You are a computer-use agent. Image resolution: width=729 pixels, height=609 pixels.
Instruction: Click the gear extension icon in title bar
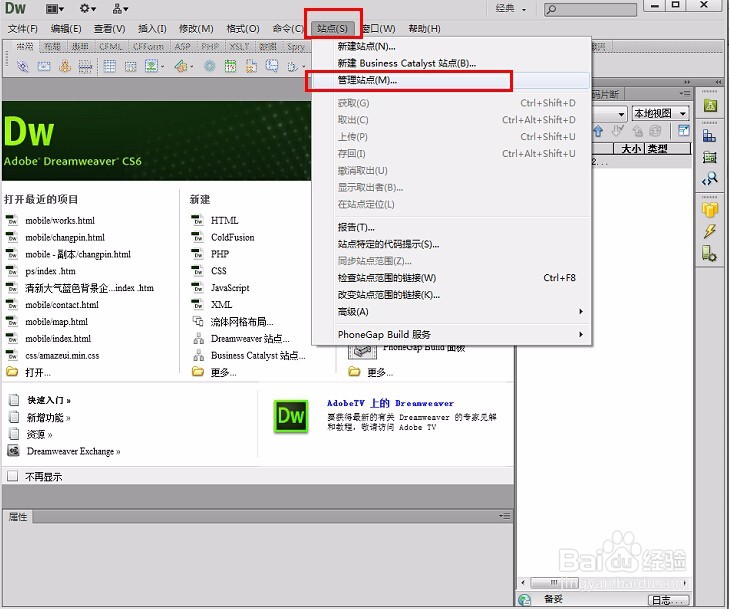87,8
